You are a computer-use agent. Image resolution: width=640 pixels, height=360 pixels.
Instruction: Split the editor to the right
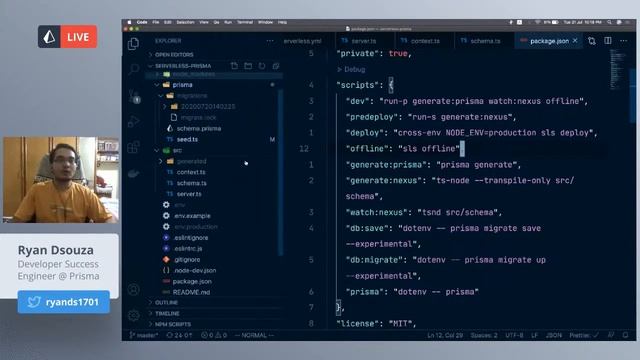tap(608, 41)
